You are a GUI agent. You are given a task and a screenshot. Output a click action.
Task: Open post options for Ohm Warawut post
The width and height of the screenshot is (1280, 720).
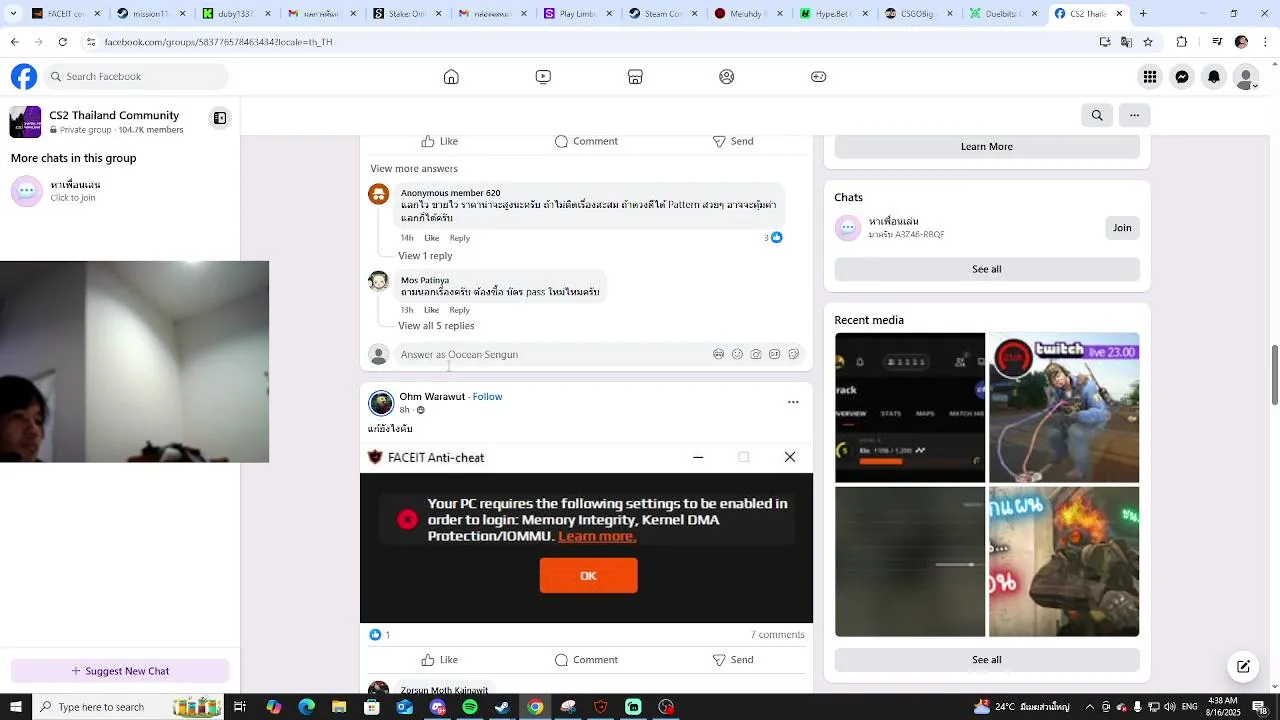tap(793, 402)
